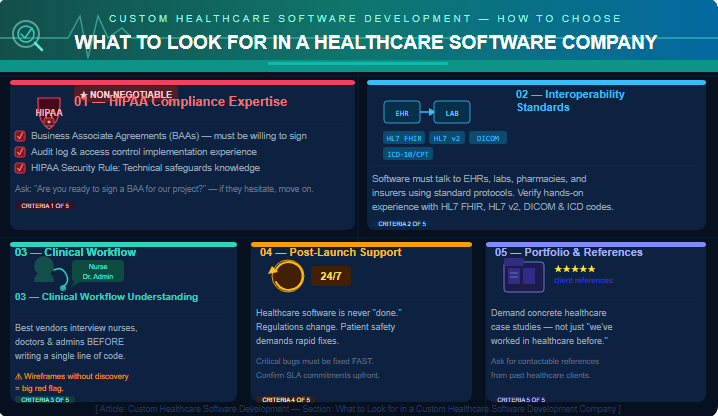Viewport: 718px width, 416px height.
Task: Click the 24/7 badge
Action: (331, 276)
